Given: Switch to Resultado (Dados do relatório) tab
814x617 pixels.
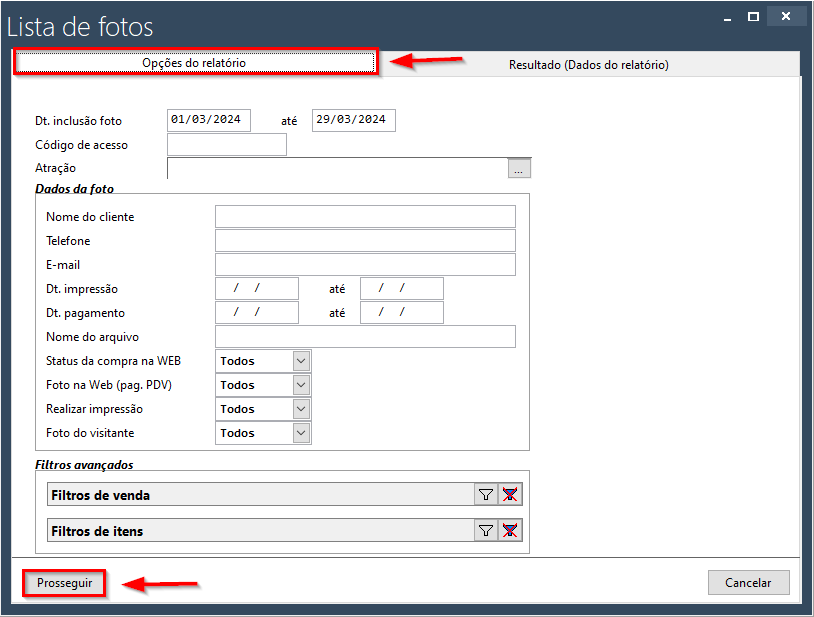Looking at the screenshot, I should (588, 65).
